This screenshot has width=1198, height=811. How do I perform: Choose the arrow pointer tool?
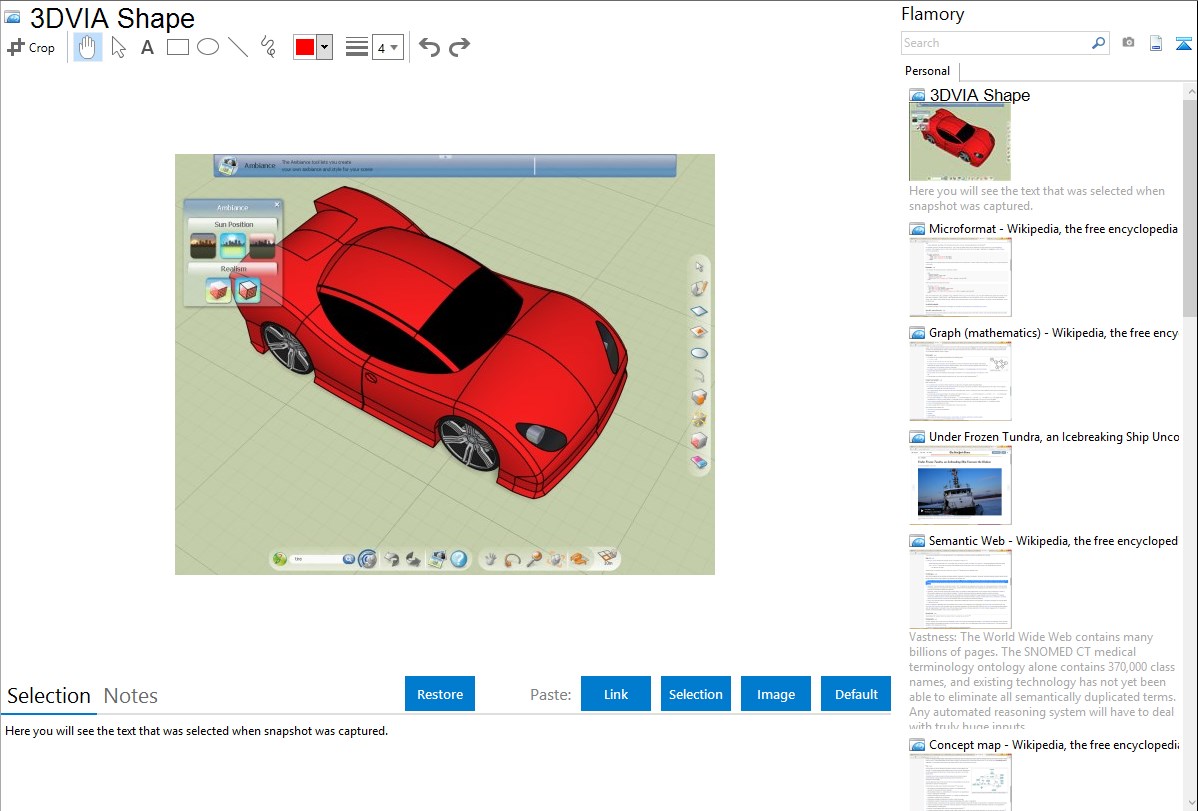pos(118,47)
